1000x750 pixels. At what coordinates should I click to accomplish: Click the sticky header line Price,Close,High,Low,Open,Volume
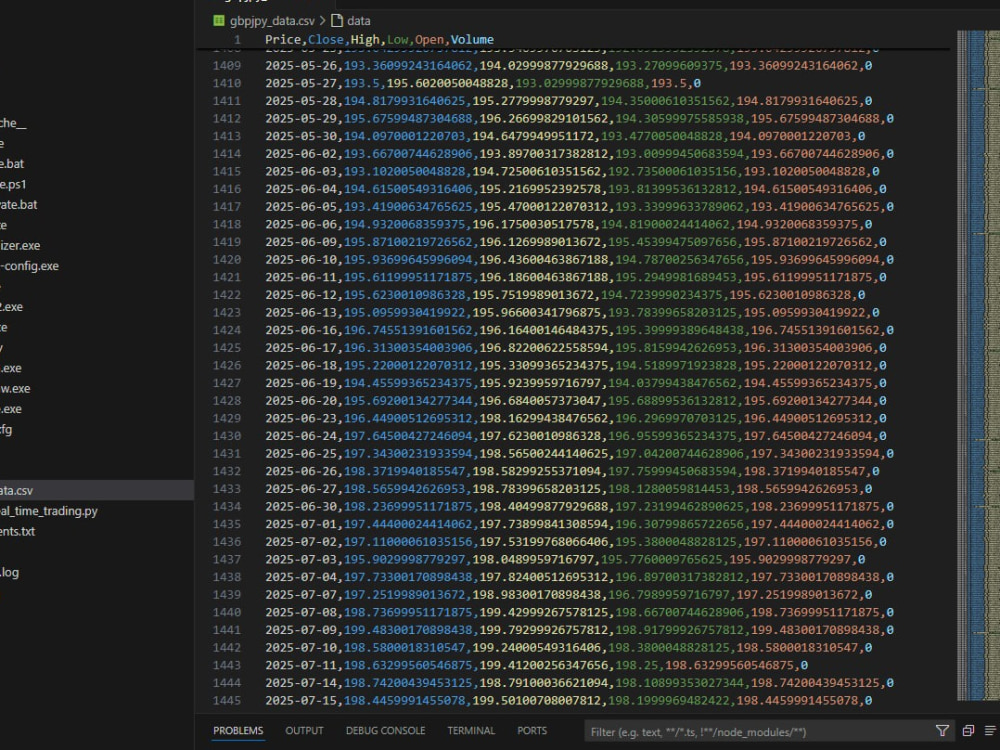(x=379, y=40)
